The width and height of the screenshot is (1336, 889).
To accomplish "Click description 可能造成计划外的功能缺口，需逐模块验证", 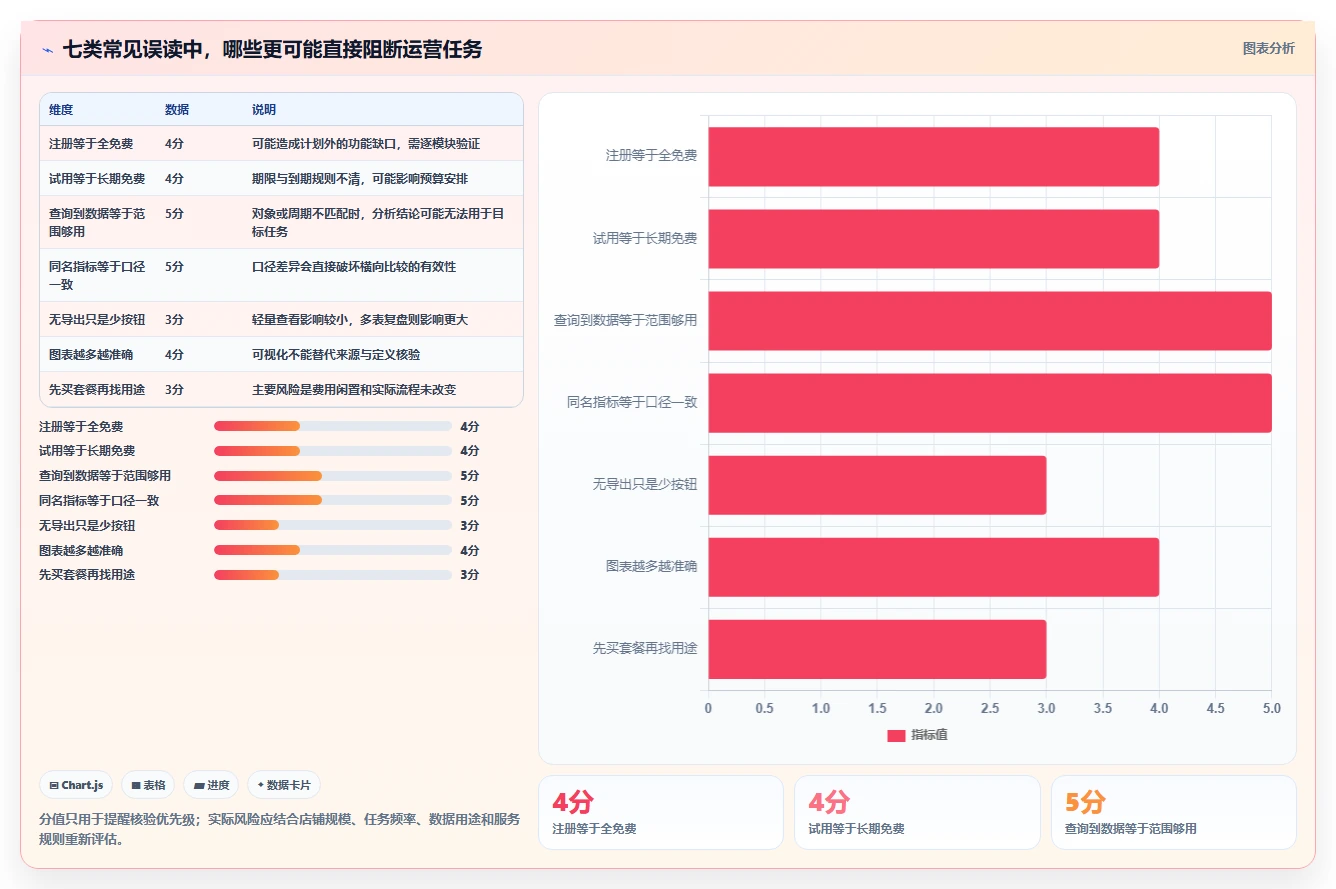I will 366,144.
